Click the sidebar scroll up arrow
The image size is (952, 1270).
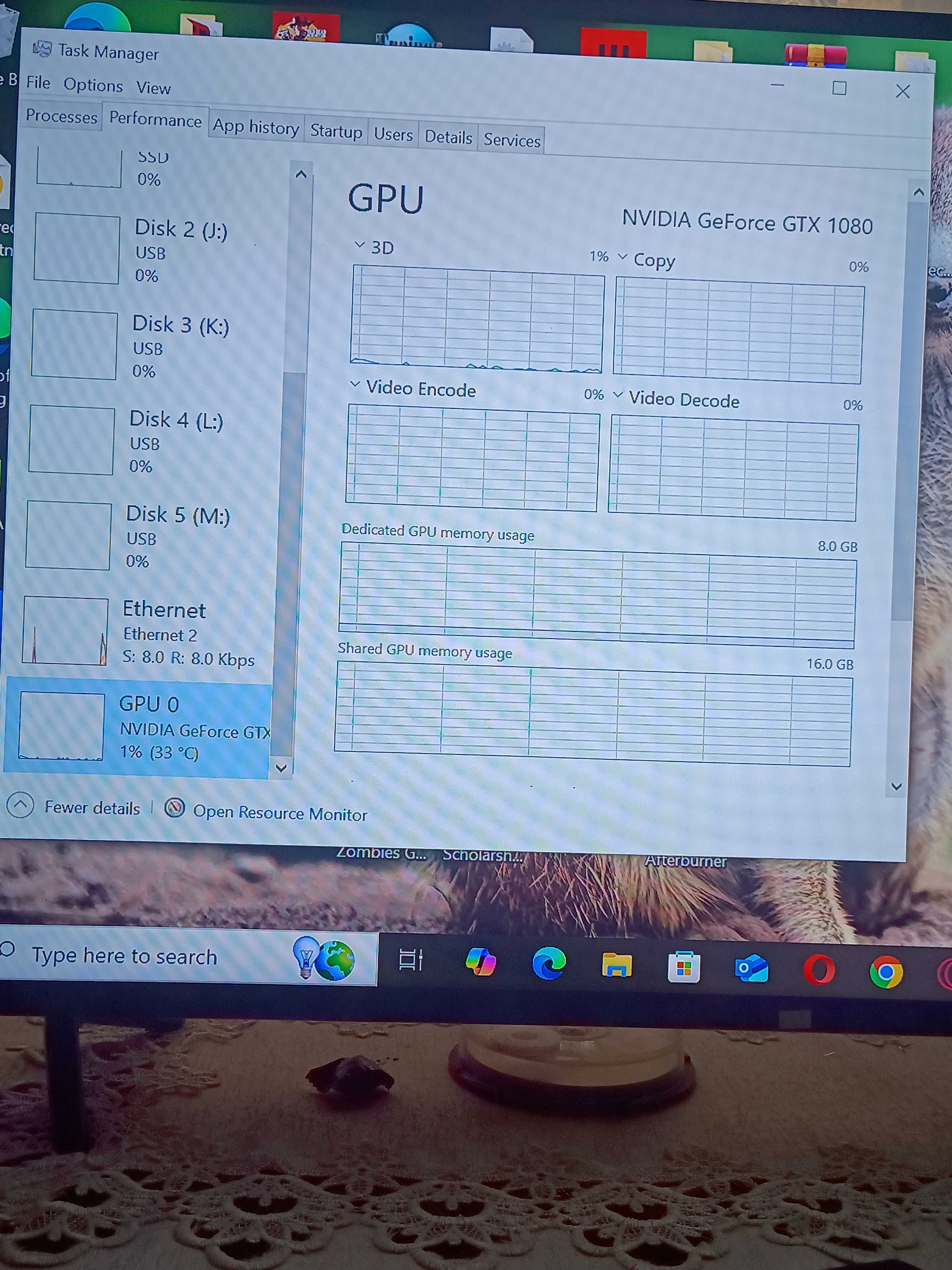[x=301, y=175]
